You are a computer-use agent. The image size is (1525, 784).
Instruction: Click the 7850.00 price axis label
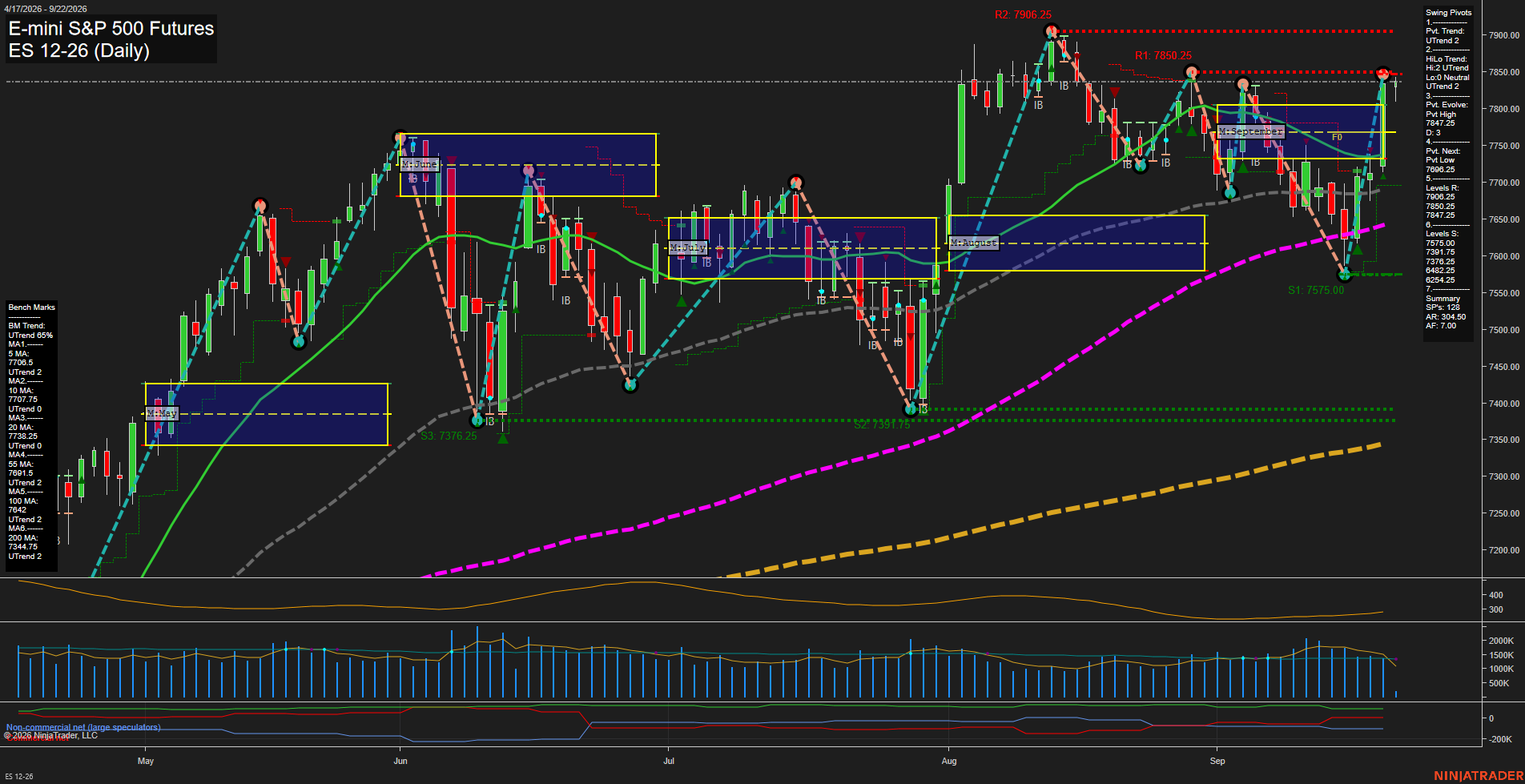click(x=1504, y=73)
